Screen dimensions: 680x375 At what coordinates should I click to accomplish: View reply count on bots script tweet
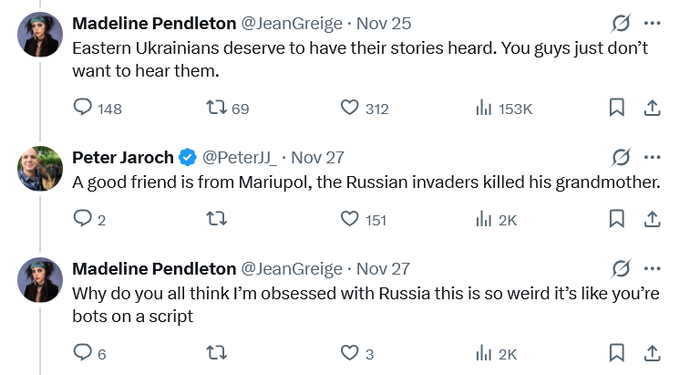coord(89,353)
